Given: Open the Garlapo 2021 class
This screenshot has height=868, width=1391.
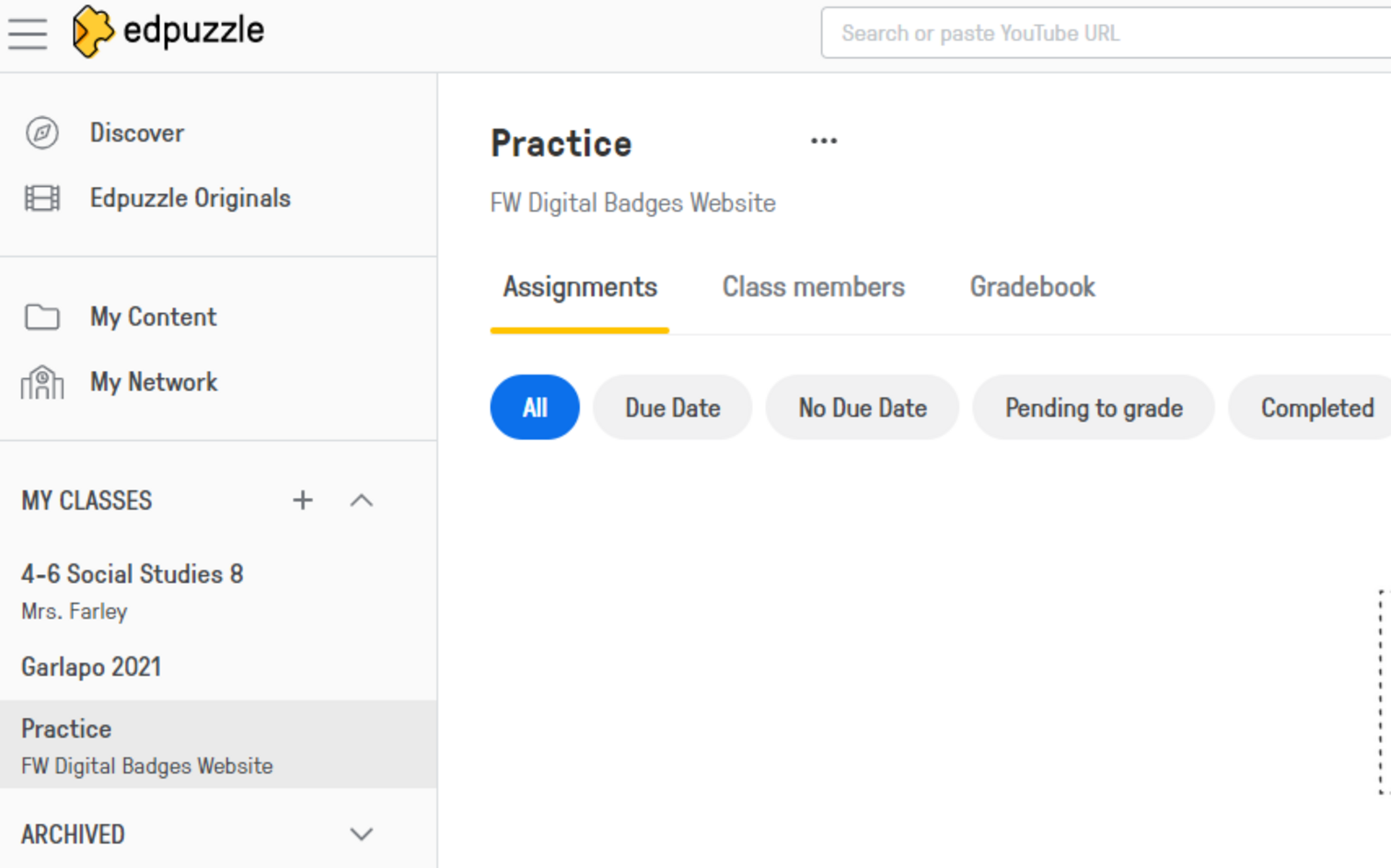Looking at the screenshot, I should [x=92, y=667].
